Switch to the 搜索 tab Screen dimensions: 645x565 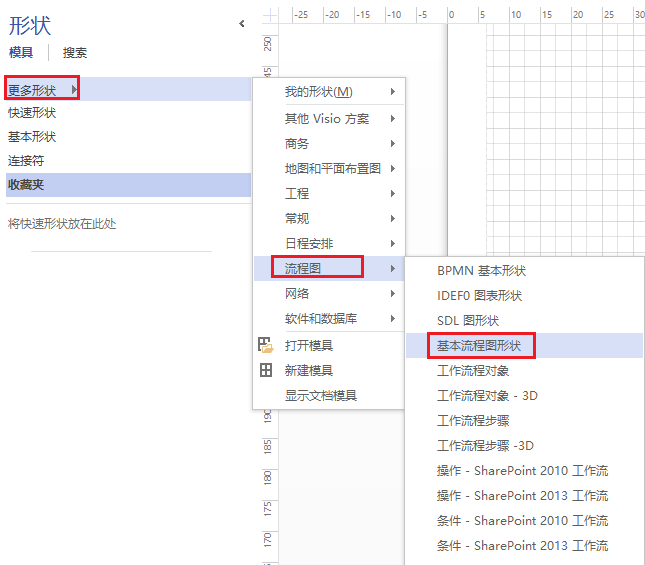[74, 53]
